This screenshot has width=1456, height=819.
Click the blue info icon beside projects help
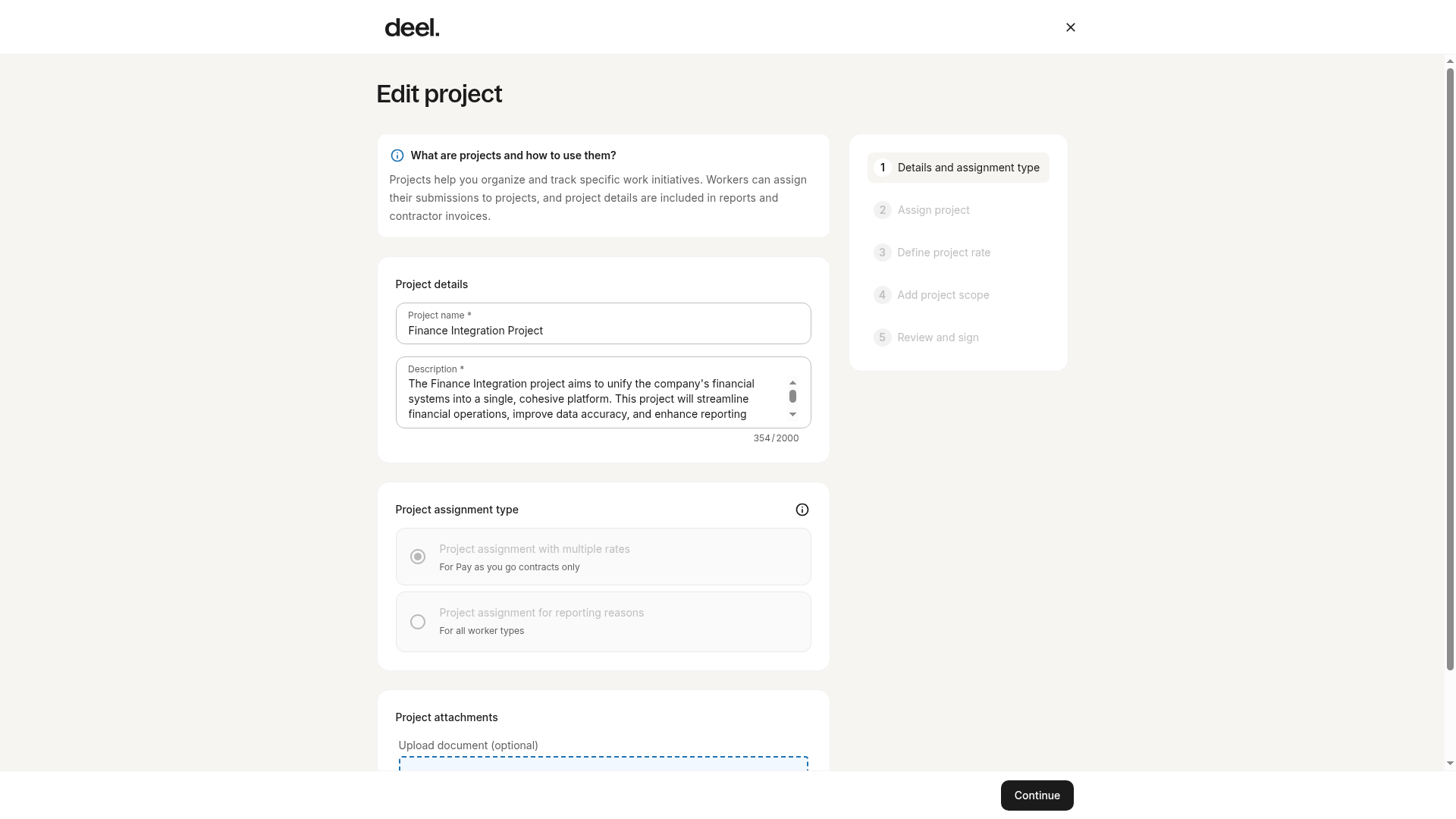pos(397,155)
